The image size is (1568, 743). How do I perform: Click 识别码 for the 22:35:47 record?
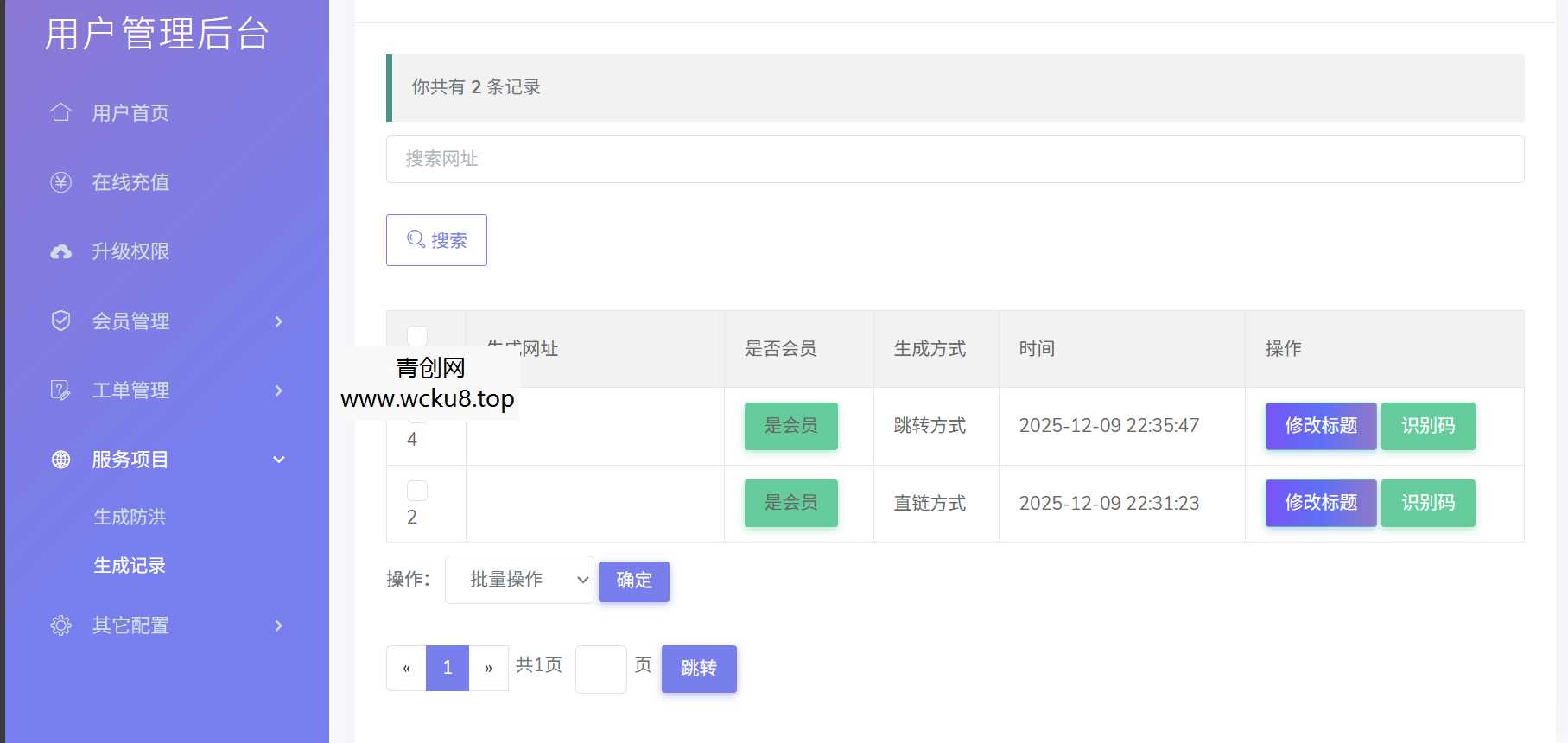pyautogui.click(x=1428, y=426)
